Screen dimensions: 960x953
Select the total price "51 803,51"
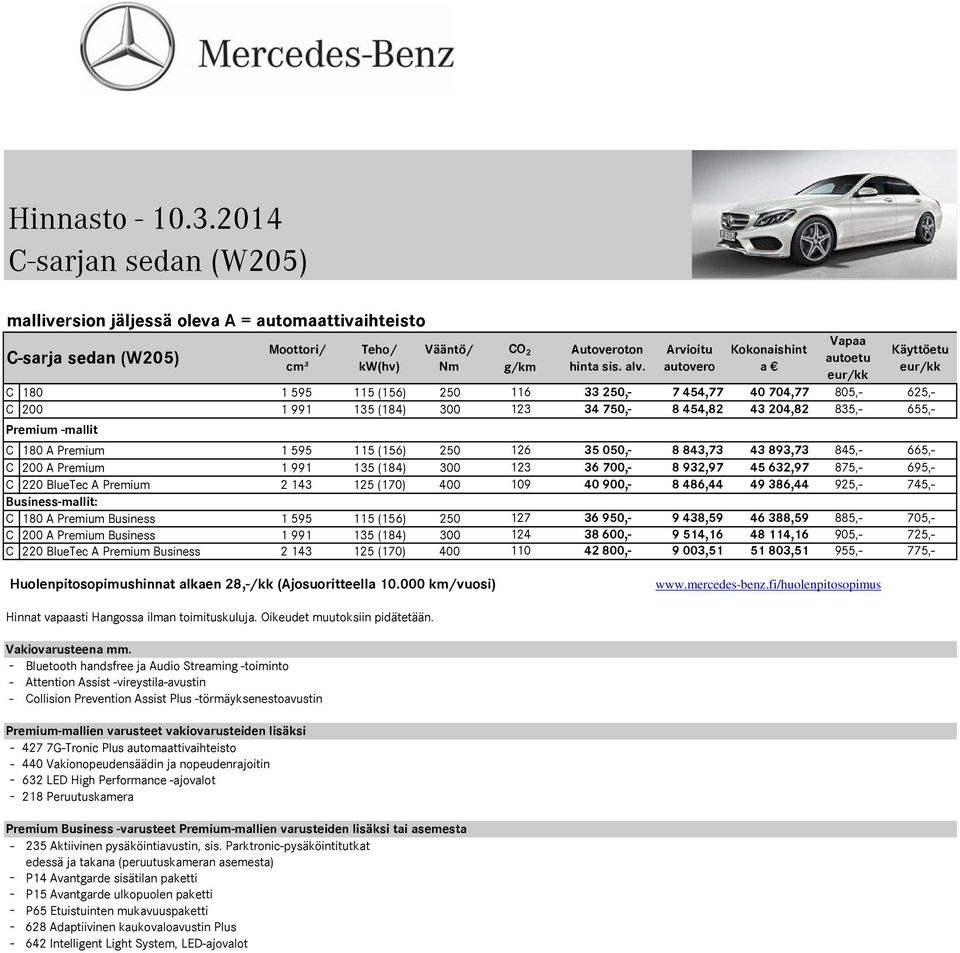point(779,551)
